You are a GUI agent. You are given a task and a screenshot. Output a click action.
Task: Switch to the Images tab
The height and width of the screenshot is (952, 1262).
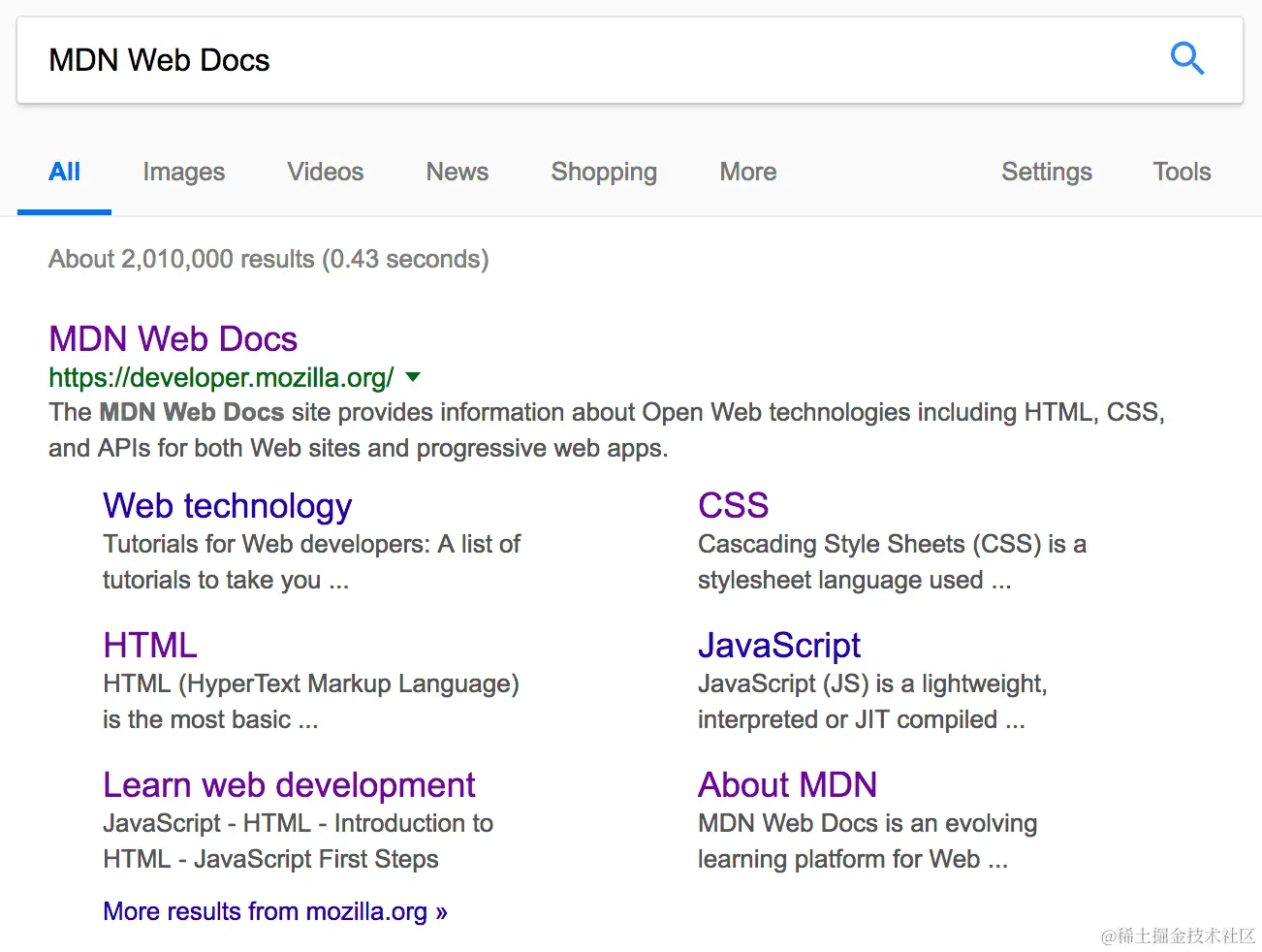tap(184, 173)
